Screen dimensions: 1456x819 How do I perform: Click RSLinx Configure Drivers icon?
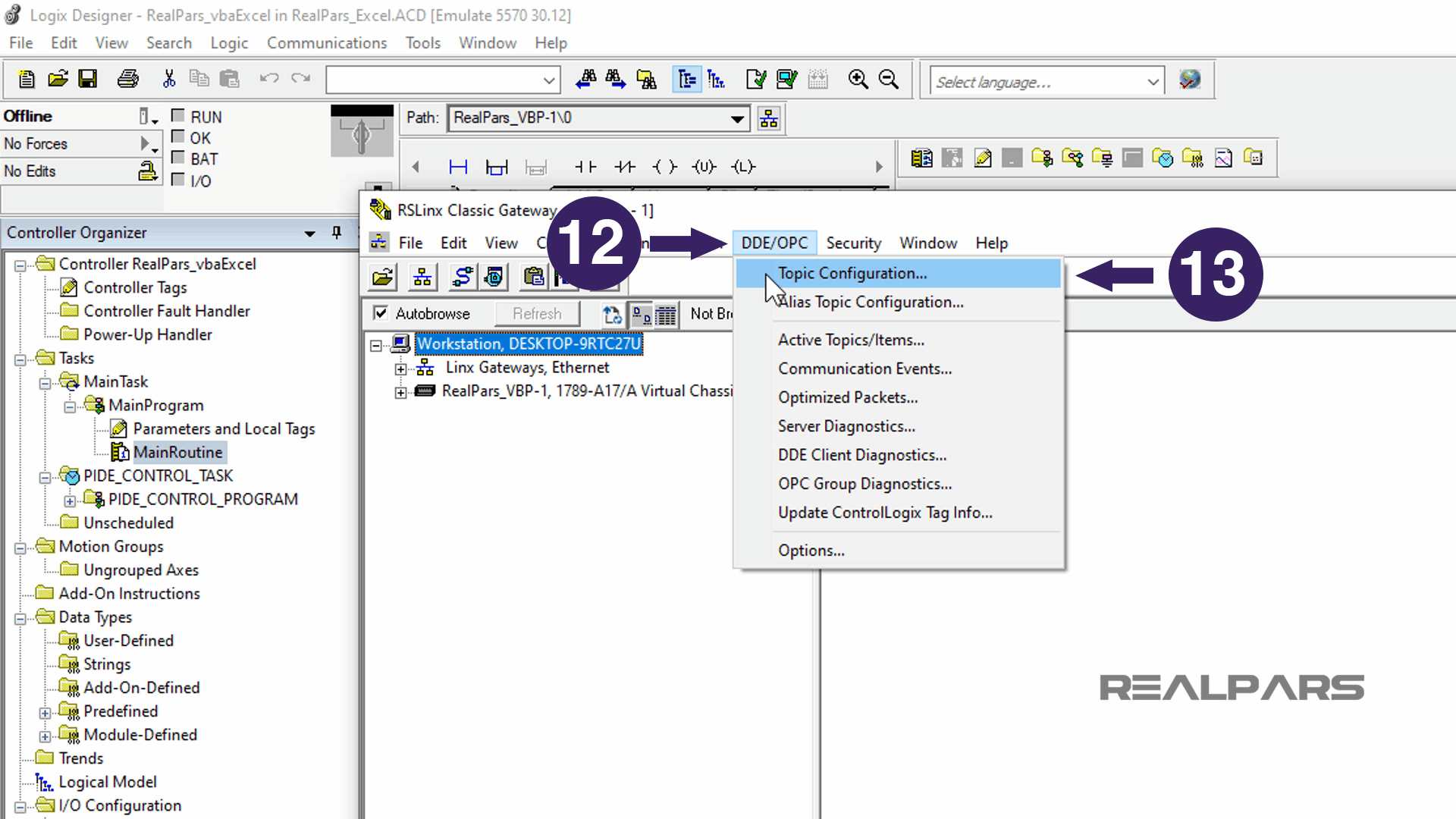[462, 277]
